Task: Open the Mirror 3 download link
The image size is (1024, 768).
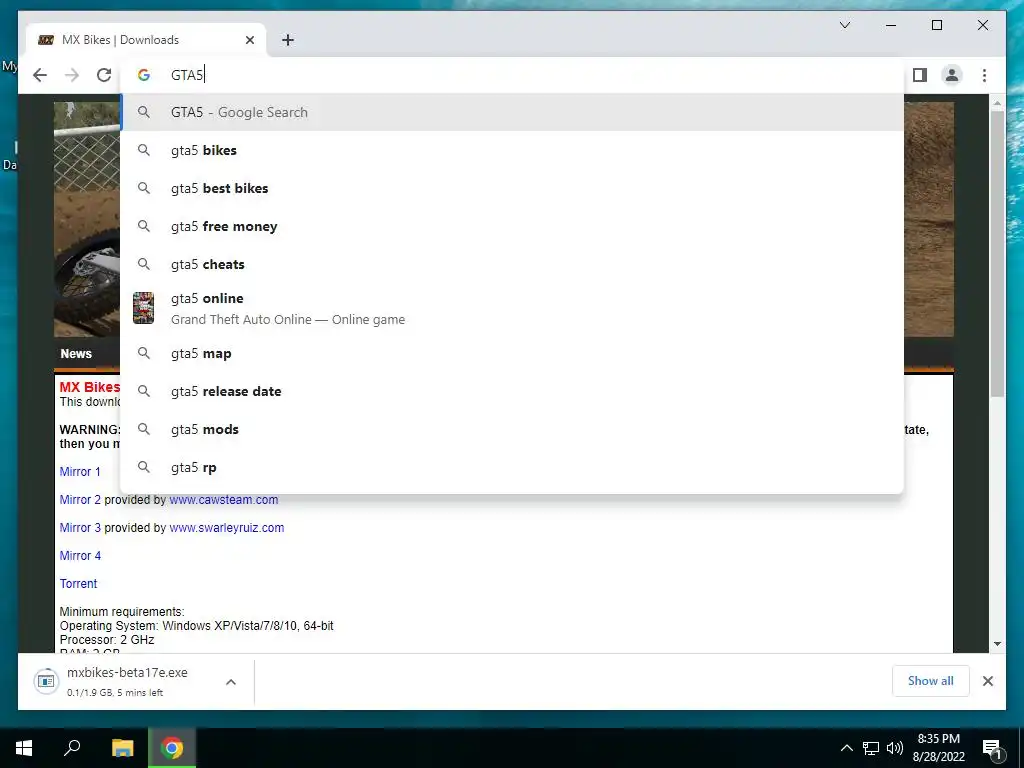Action: [80, 528]
